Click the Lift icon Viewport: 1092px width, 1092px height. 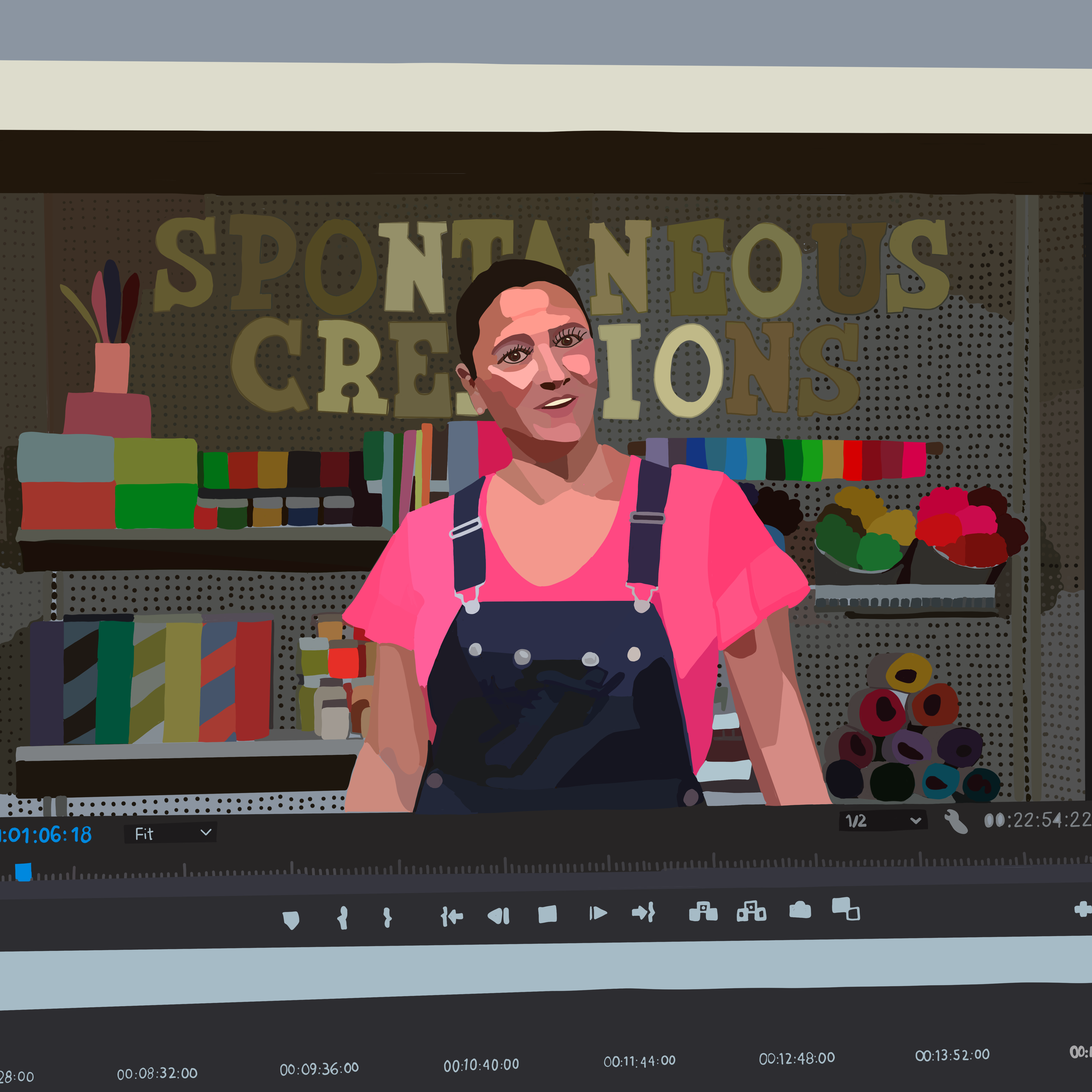click(703, 911)
